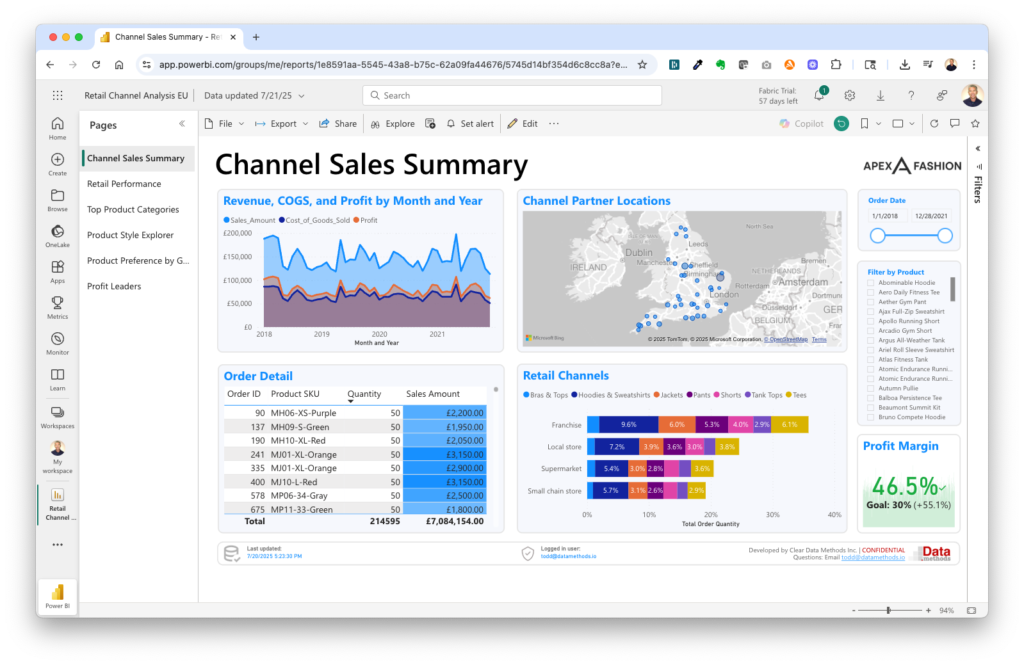Select the Atlas Fitness Tank checkbox
This screenshot has width=1024, height=665.
[871, 360]
